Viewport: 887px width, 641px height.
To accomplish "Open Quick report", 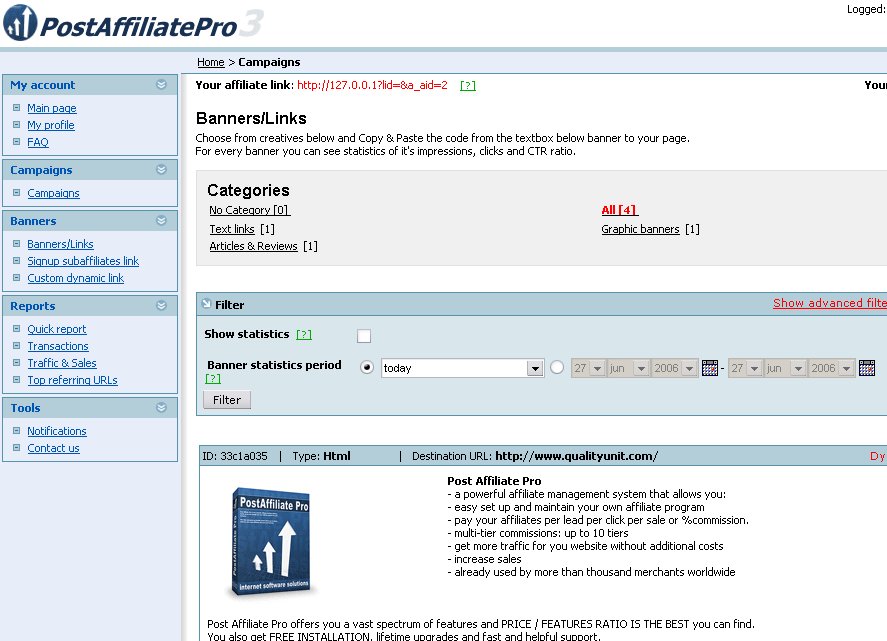I will pos(57,329).
